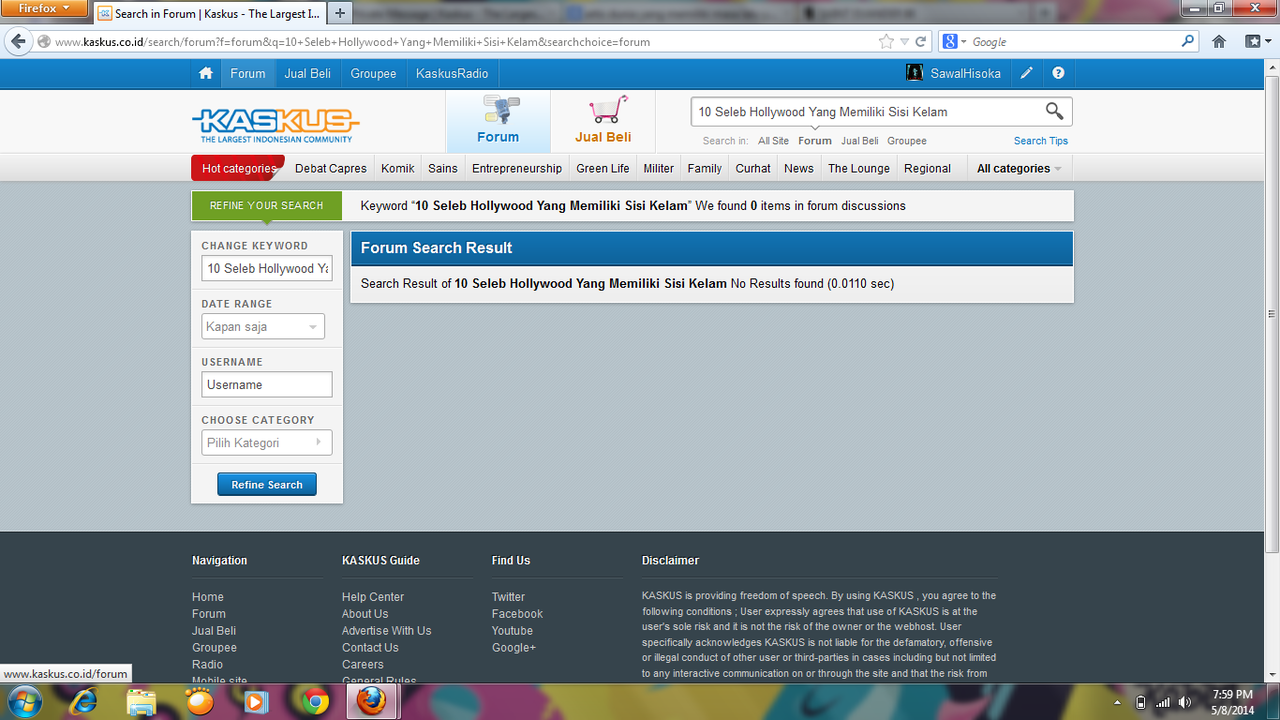The height and width of the screenshot is (720, 1280).
Task: Open the Entrepreneurship category
Action: pyautogui.click(x=517, y=168)
